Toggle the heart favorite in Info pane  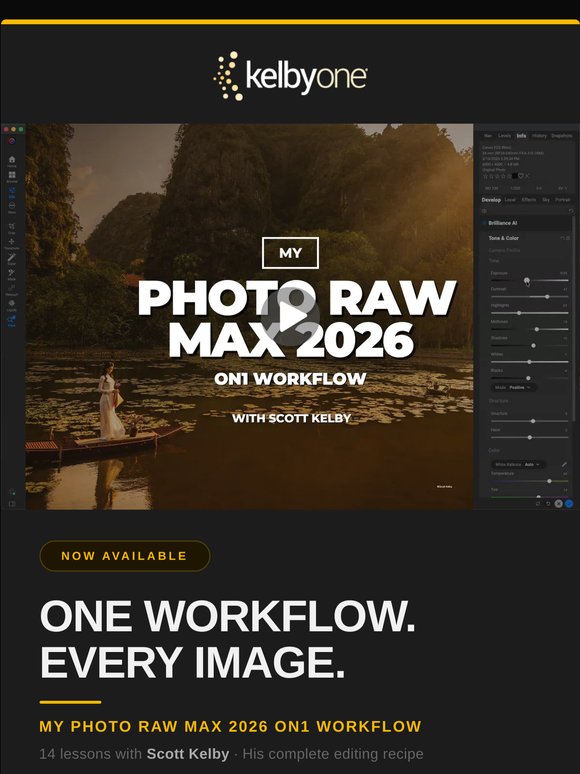520,176
